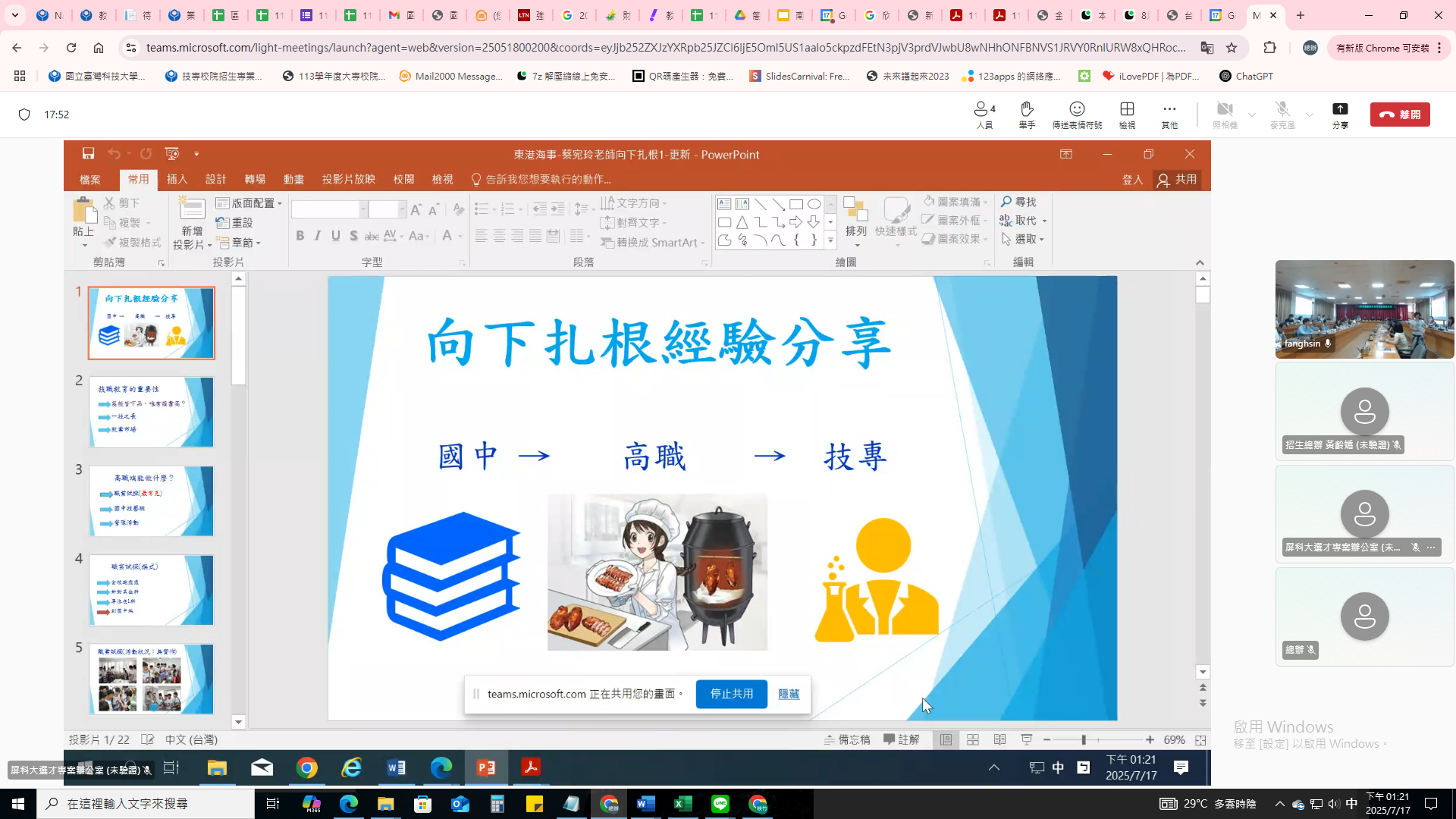Open microphone options dropdown arrow
Image resolution: width=1456 pixels, height=819 pixels.
1310,115
